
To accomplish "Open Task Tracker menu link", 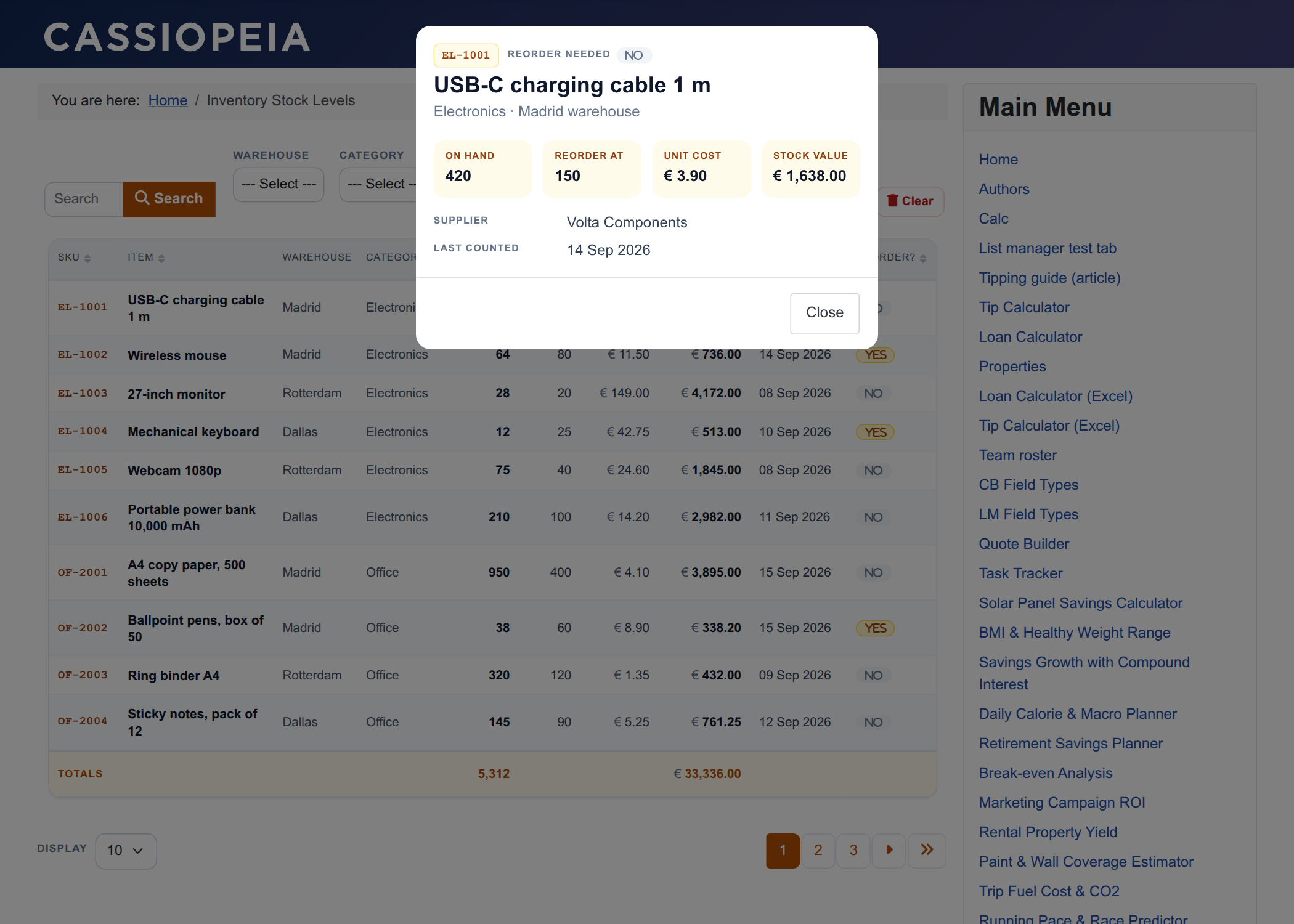I will [x=1020, y=573].
